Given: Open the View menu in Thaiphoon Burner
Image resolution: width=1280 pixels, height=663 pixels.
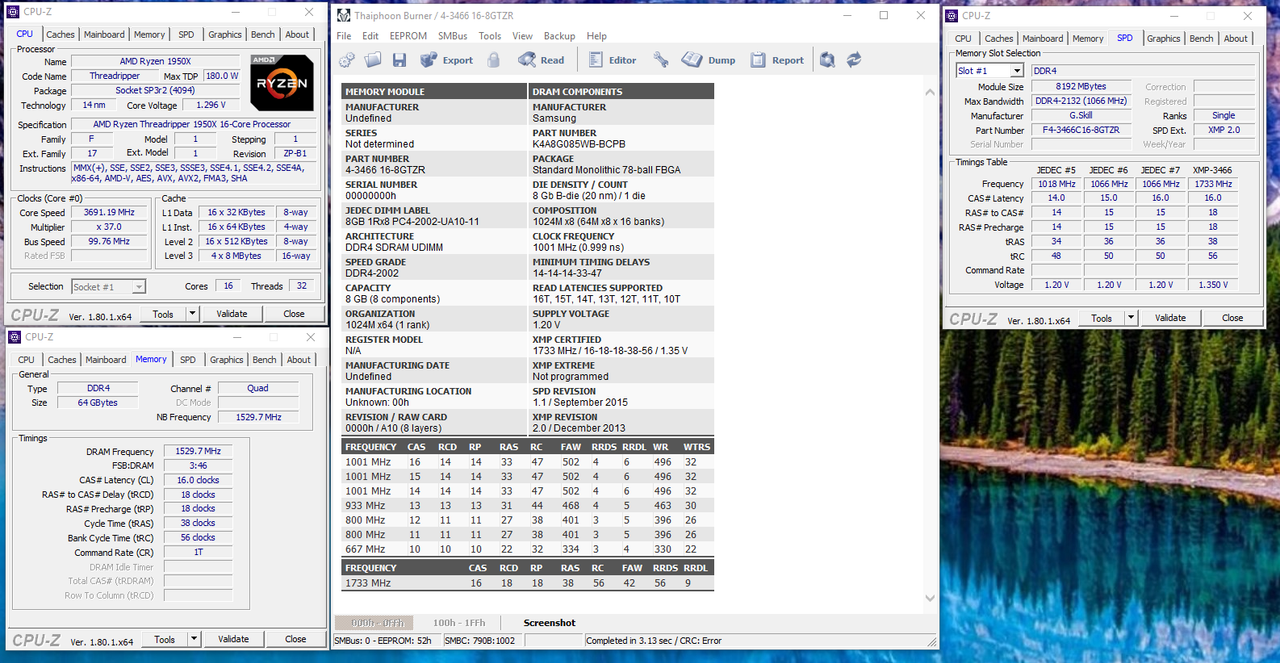Looking at the screenshot, I should [522, 36].
